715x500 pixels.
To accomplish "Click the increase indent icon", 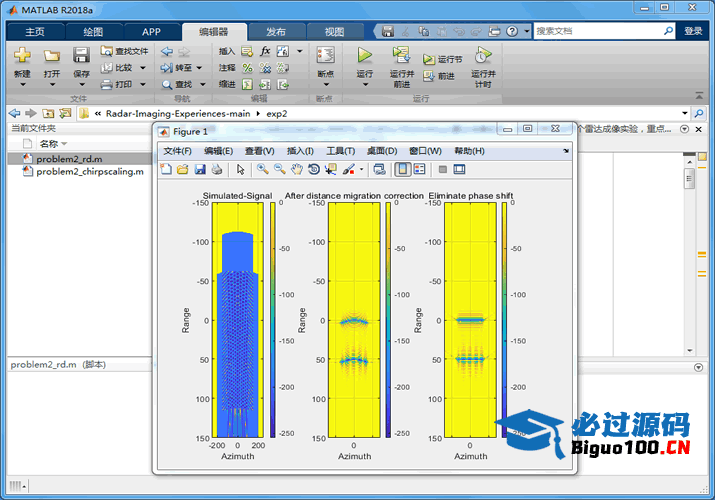I will pyautogui.click(x=265, y=84).
